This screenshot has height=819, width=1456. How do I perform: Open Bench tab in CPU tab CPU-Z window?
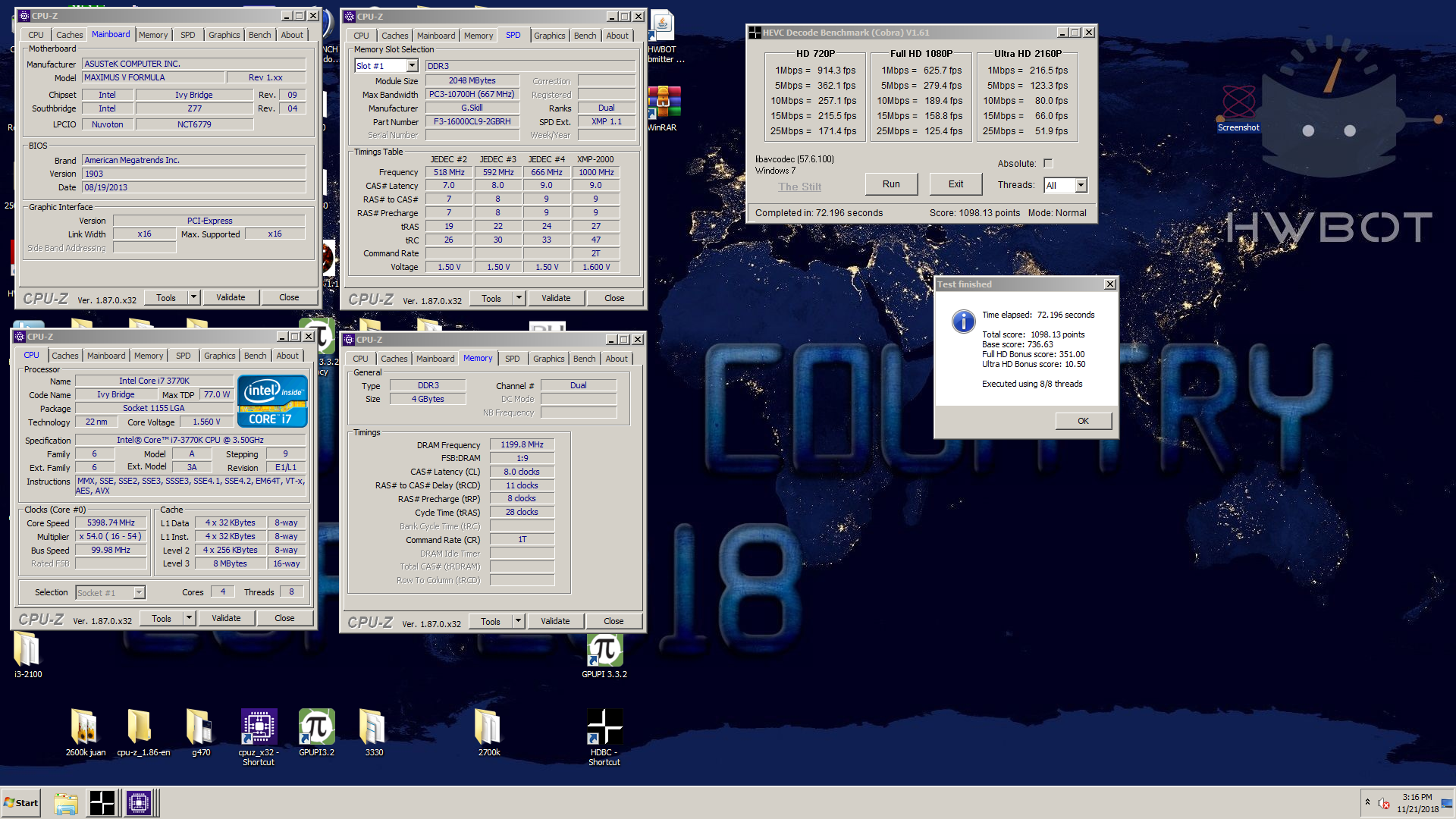[255, 356]
